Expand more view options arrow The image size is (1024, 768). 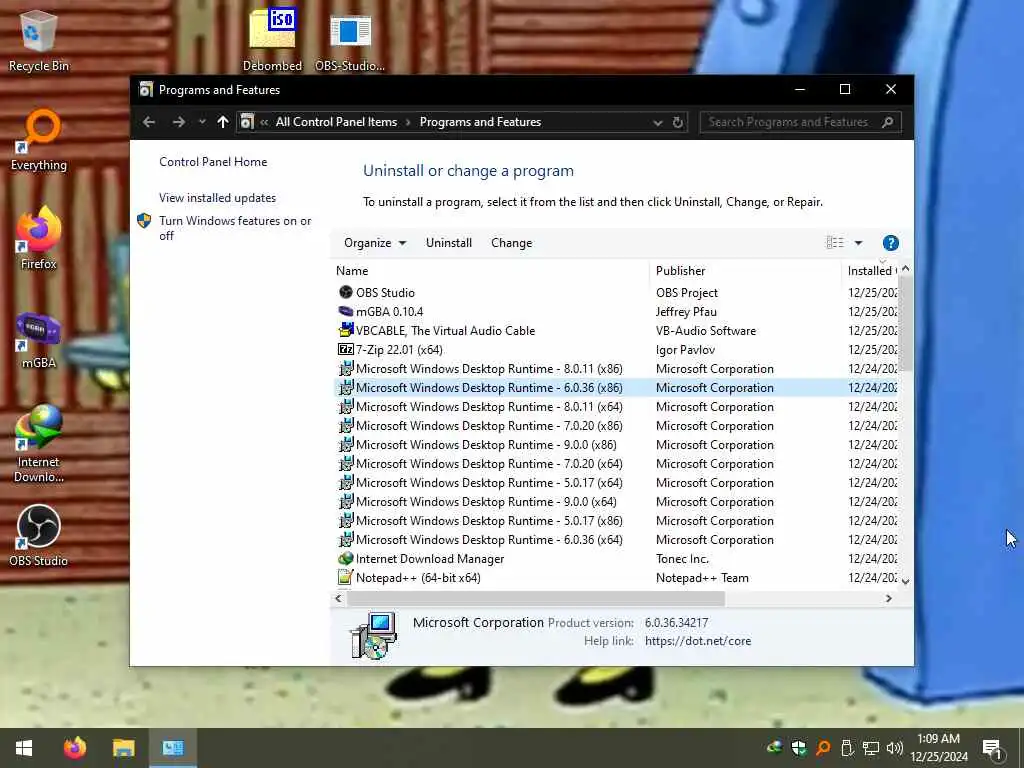[x=858, y=243]
